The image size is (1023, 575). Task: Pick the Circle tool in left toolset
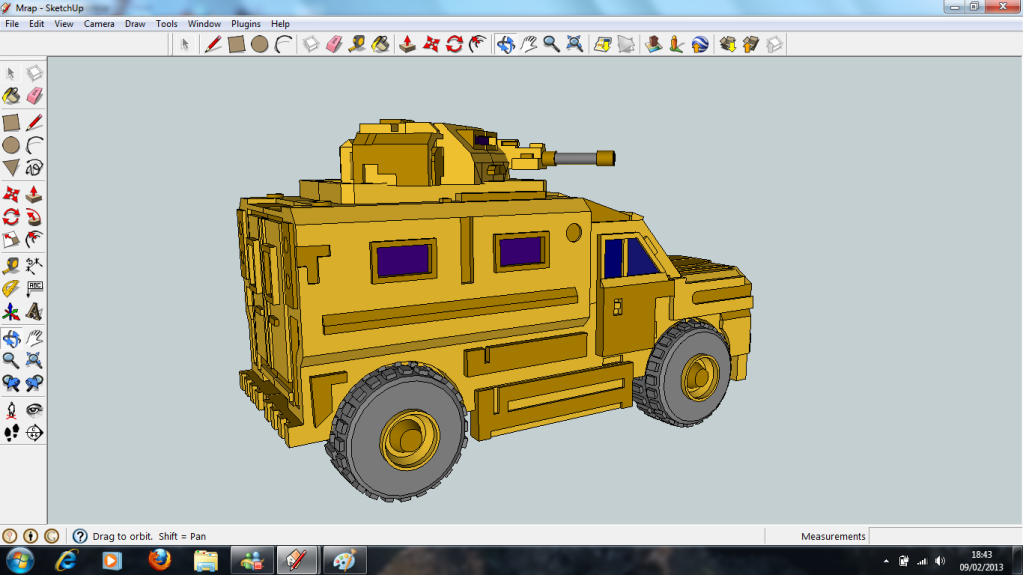point(11,145)
